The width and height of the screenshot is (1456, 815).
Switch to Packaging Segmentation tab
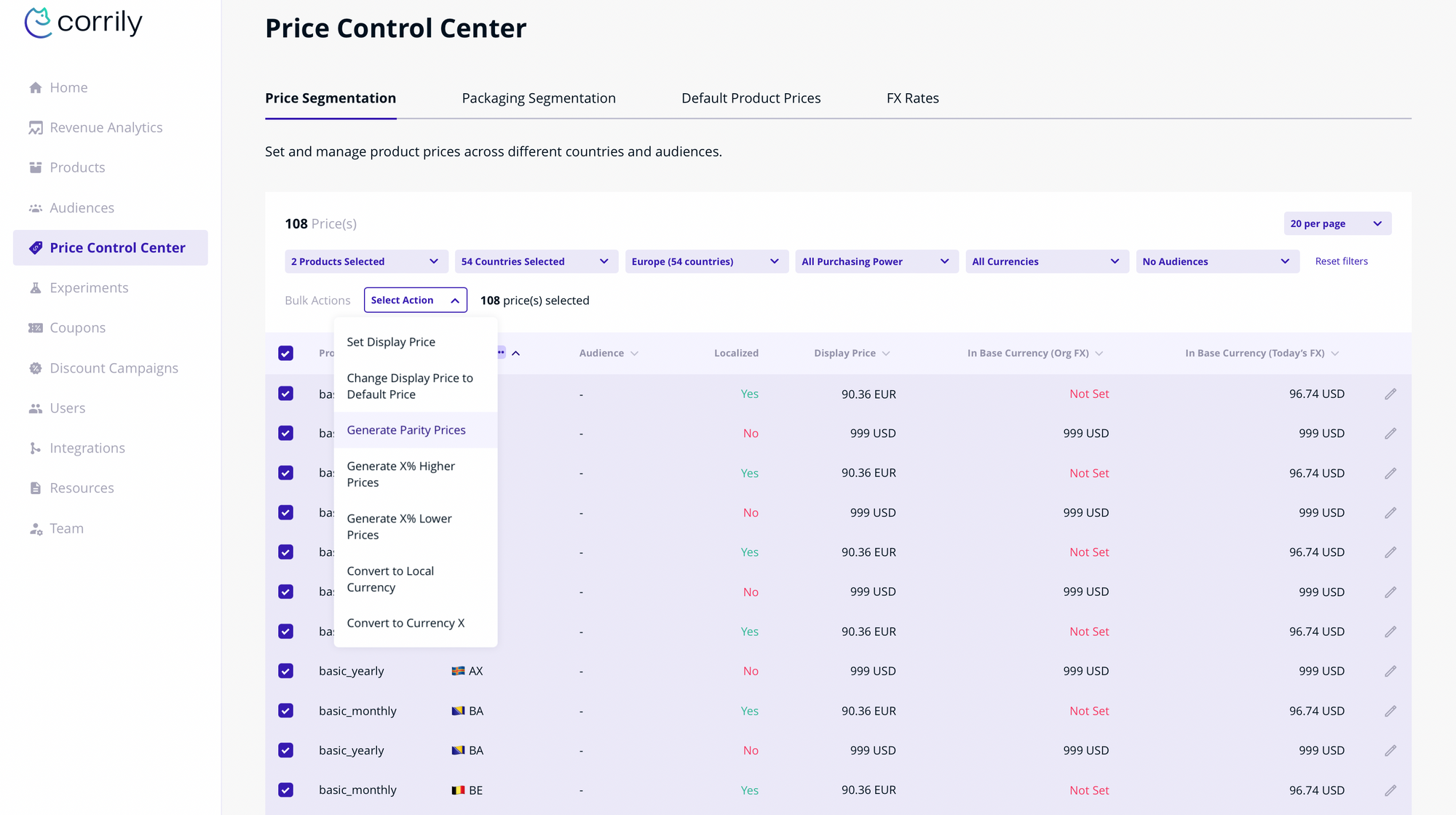pyautogui.click(x=539, y=98)
